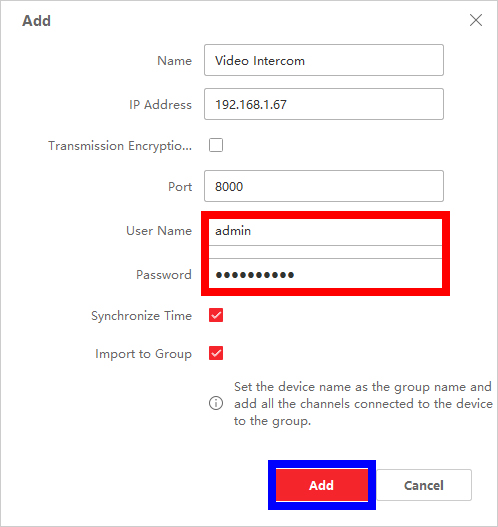Uncheck the Synchronize Time checkbox

click(x=216, y=315)
